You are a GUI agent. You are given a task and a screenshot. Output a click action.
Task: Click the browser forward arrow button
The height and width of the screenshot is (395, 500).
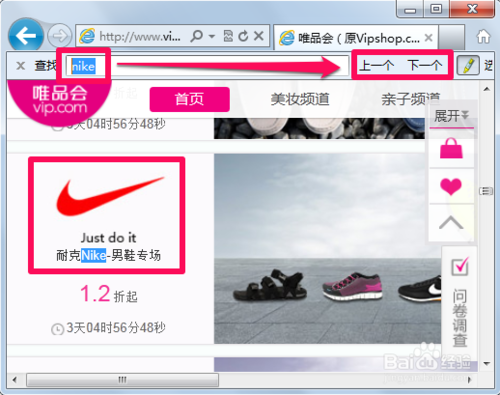point(60,36)
